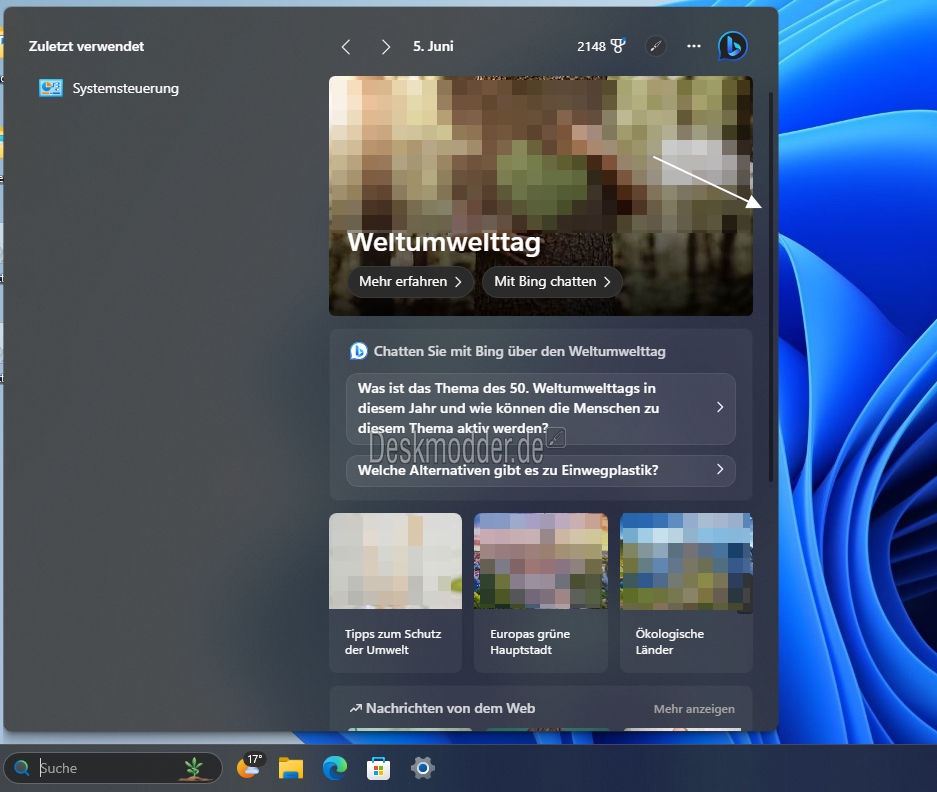Open Tipps zum Schutz der Umwelt card
Viewport: 937px width, 792px height.
click(395, 592)
